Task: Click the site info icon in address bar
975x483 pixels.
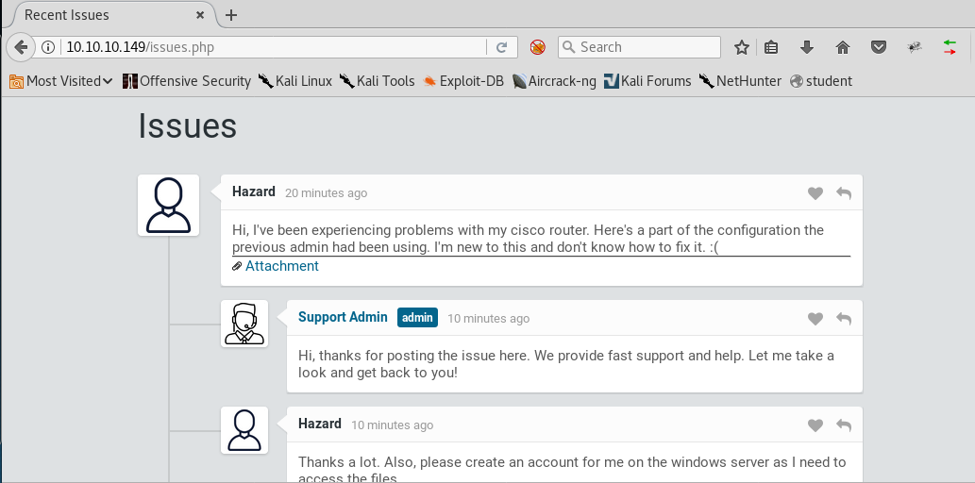Action: tap(48, 47)
